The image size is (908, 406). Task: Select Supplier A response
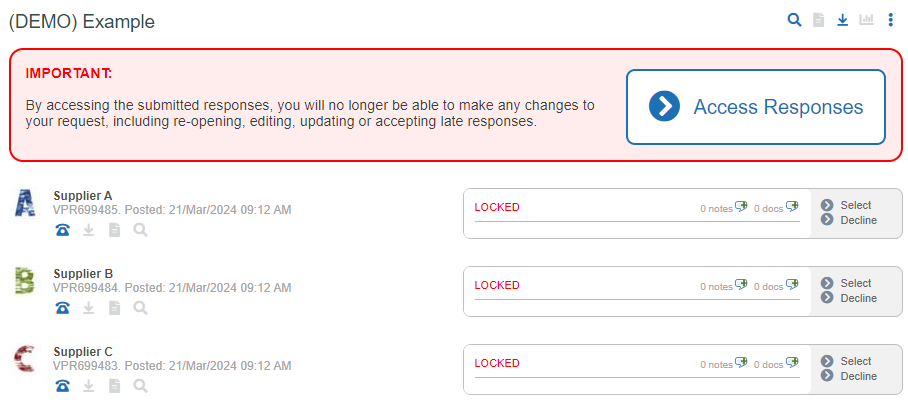pyautogui.click(x=846, y=205)
